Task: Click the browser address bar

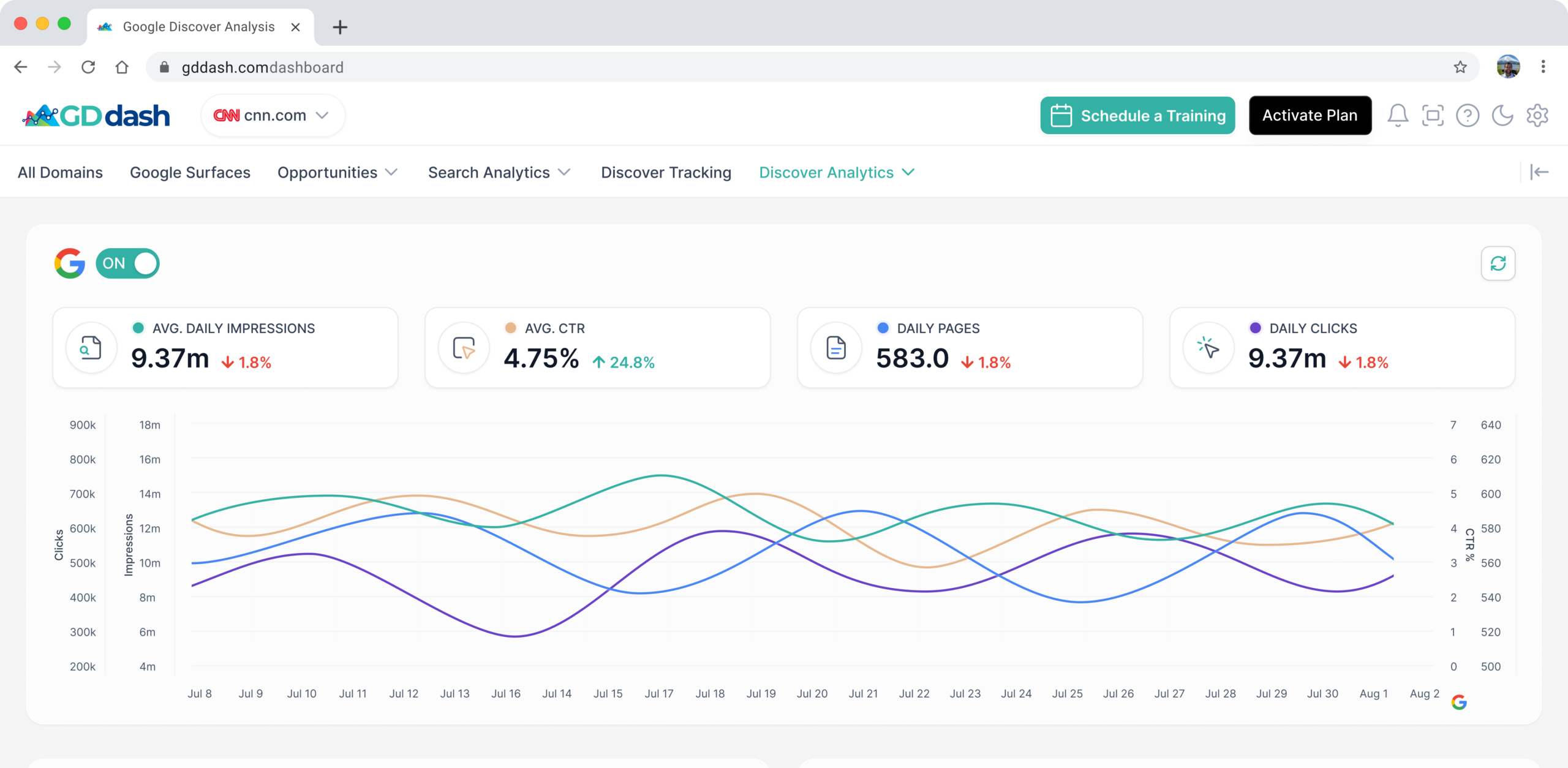Action: (796, 67)
